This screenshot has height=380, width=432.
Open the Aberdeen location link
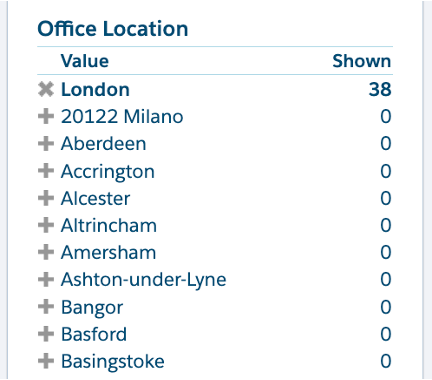104,144
